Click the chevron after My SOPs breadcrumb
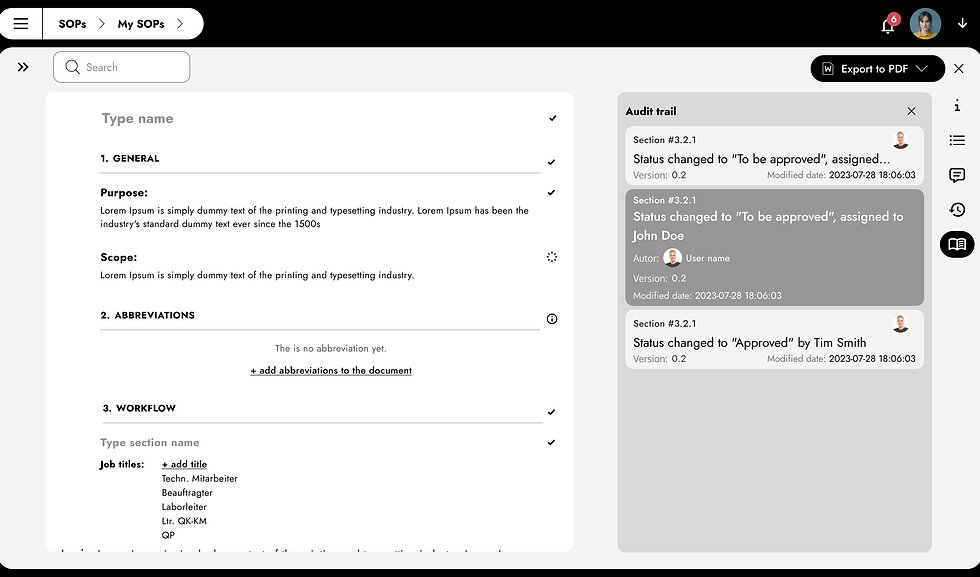 [x=180, y=24]
